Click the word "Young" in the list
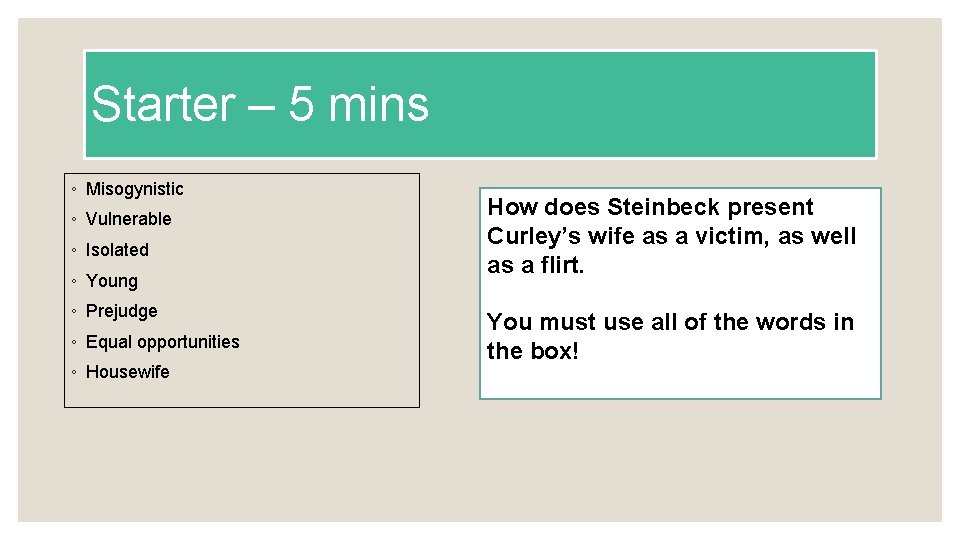 click(112, 281)
